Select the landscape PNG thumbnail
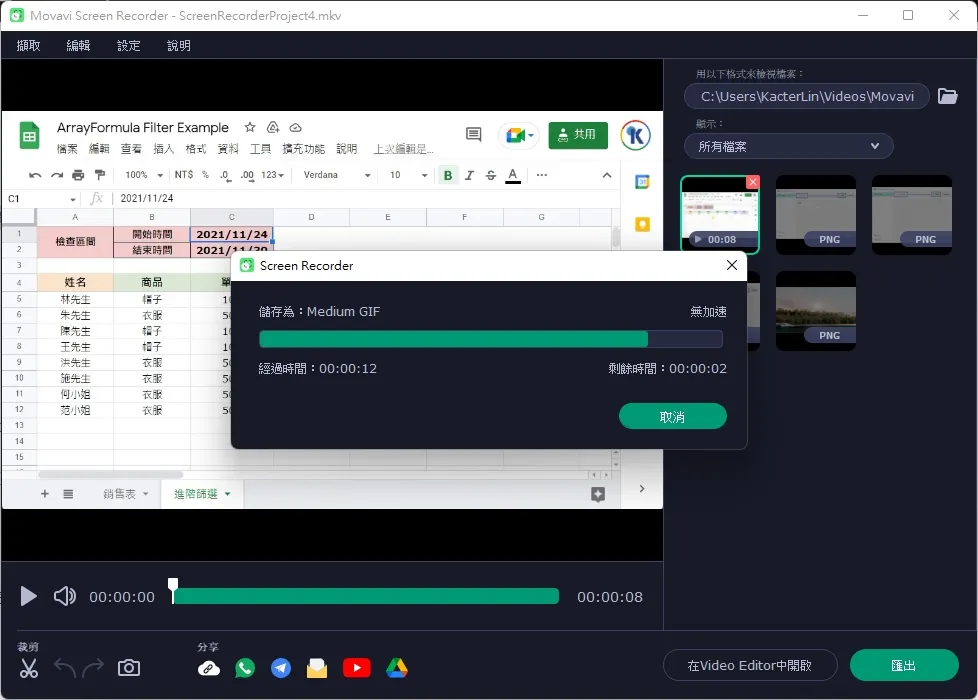Screen dimensions: 978x700 [x=816, y=310]
